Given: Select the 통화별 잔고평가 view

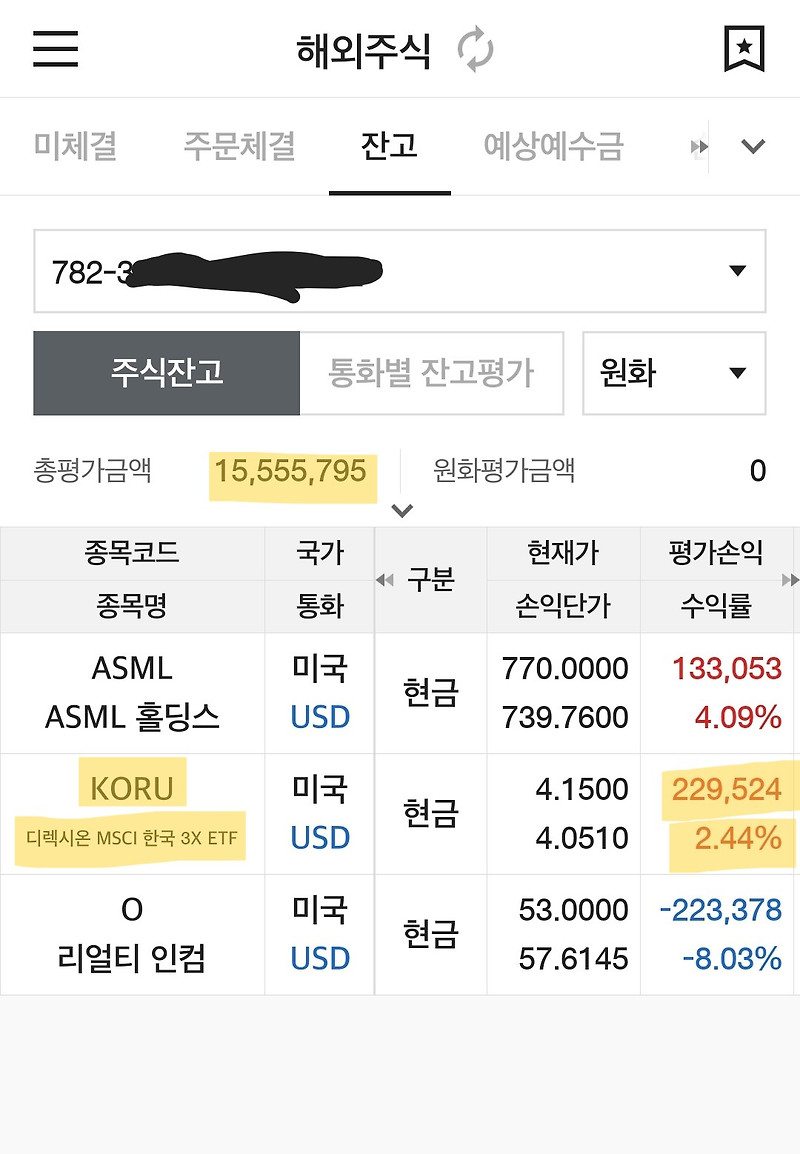Looking at the screenshot, I should [433, 372].
